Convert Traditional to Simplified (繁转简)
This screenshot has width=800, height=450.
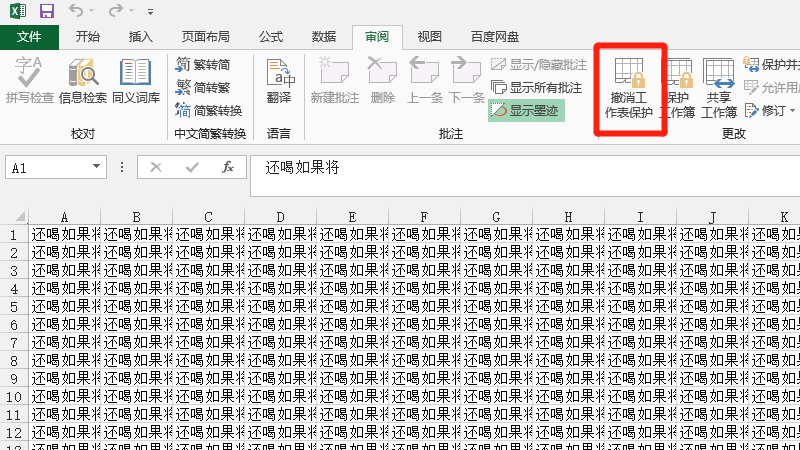(203, 65)
